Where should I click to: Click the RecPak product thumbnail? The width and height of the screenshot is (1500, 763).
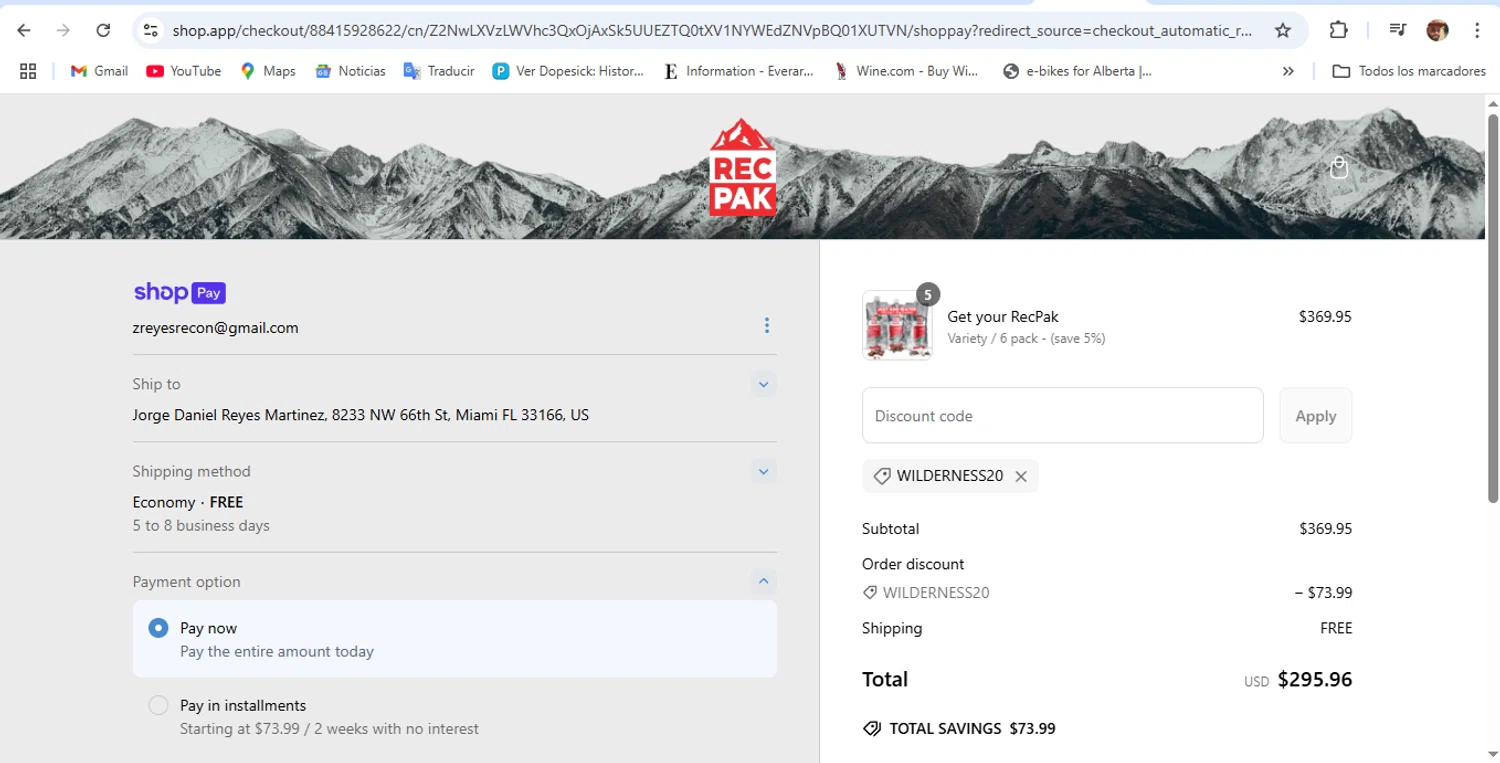pos(897,325)
